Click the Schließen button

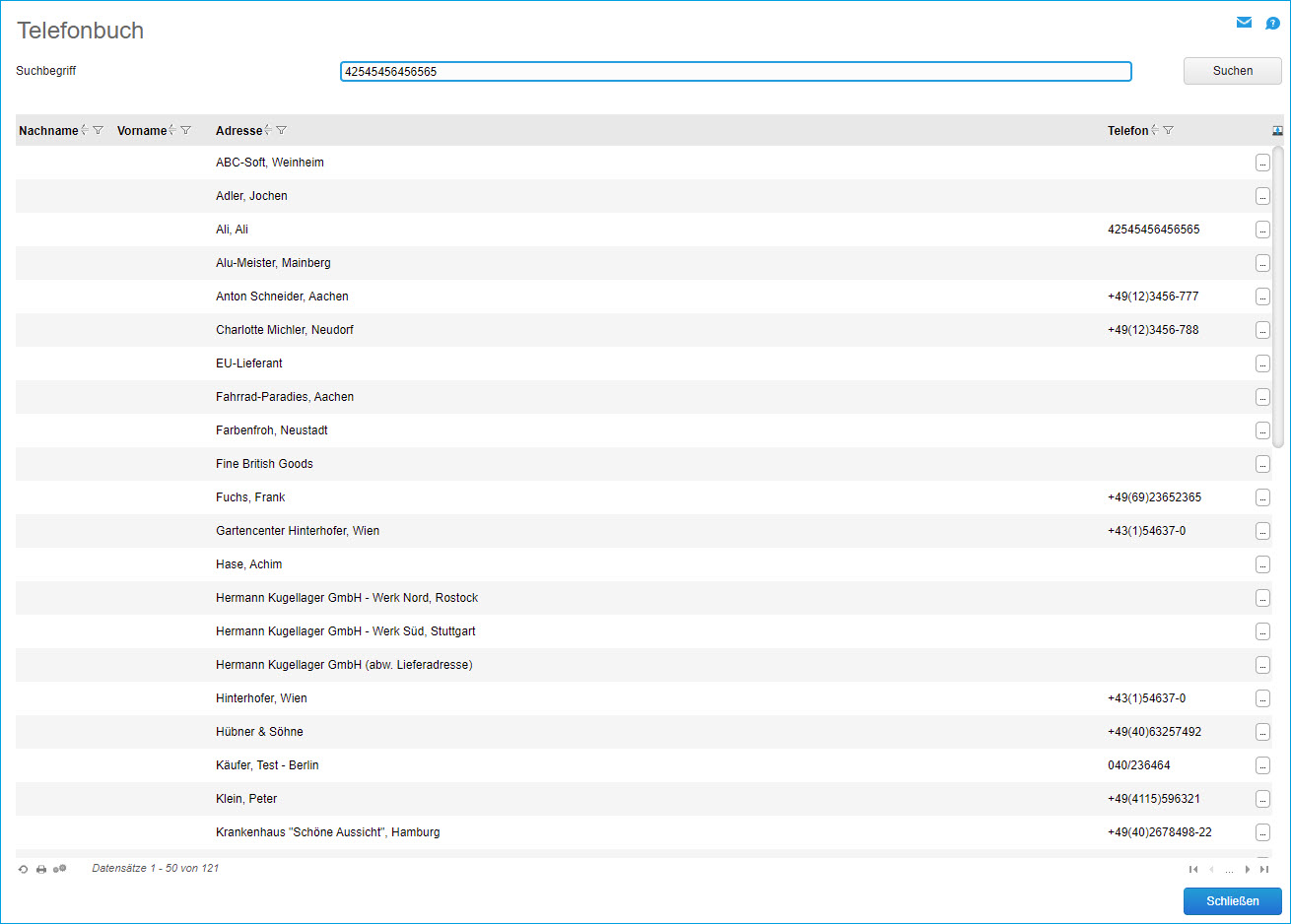1232,901
